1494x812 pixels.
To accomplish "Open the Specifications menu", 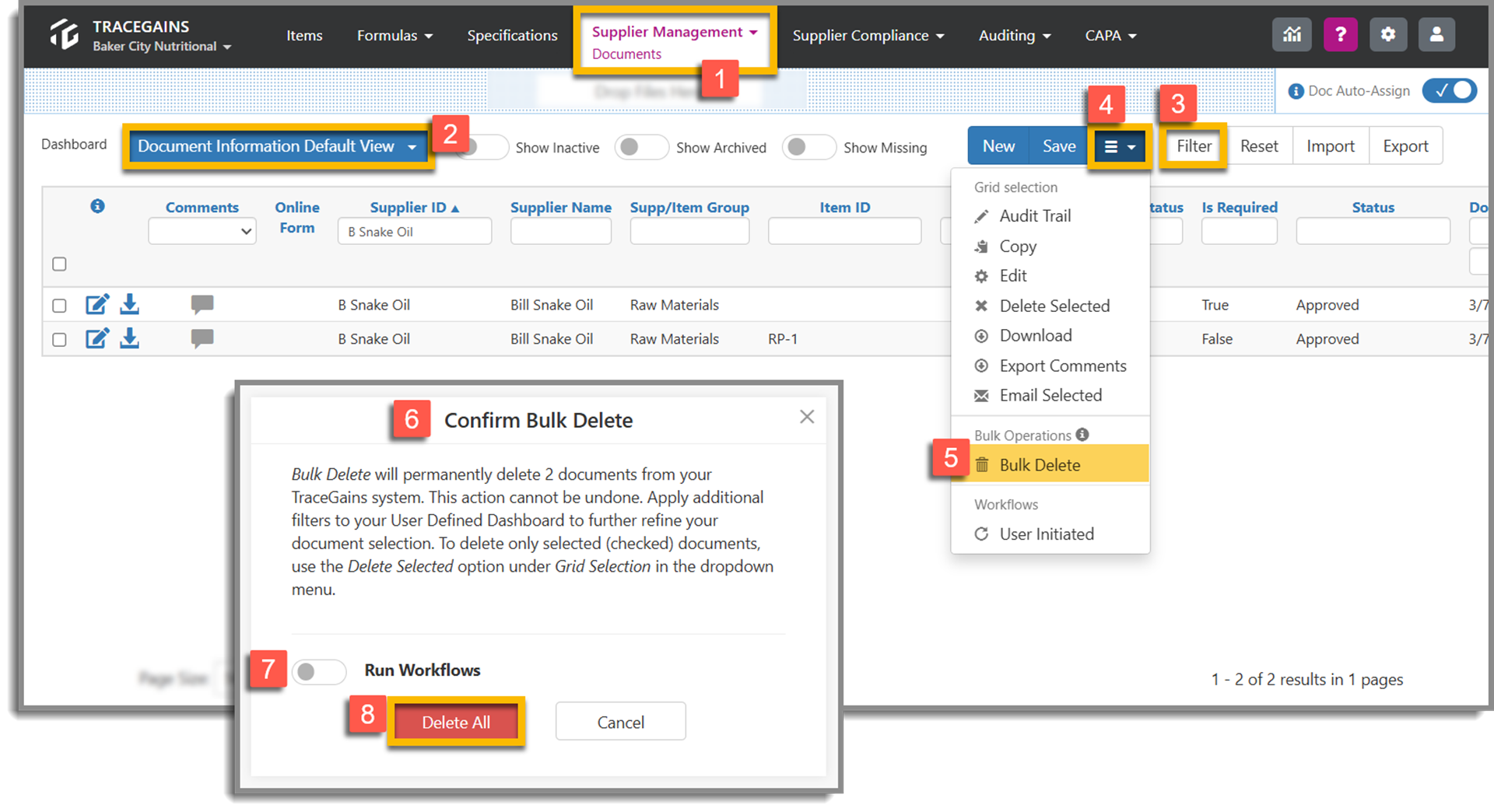I will pyautogui.click(x=512, y=36).
